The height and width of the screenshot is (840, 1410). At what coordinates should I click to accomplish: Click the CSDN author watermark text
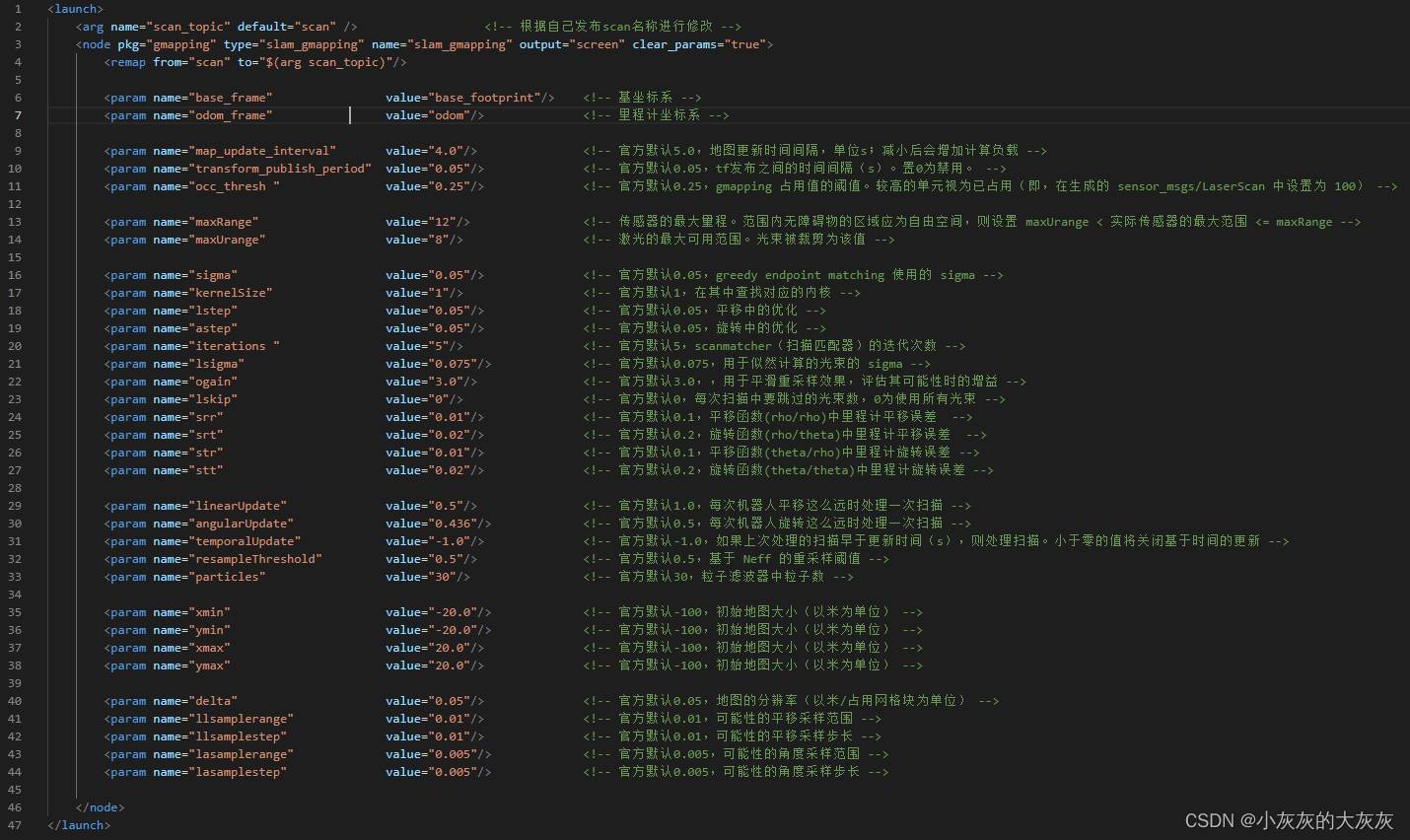pos(1288,820)
